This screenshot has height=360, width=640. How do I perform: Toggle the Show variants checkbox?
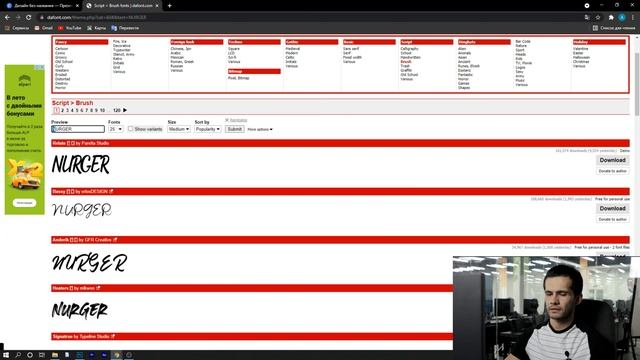130,129
